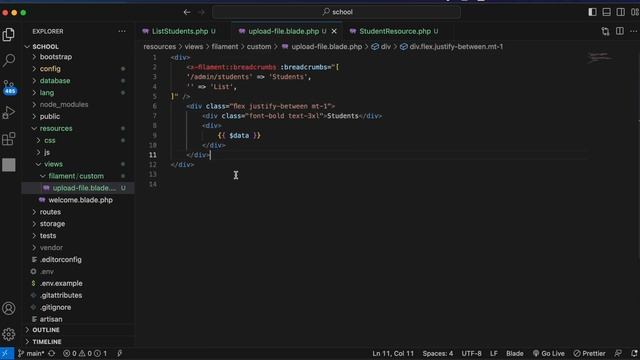Open editor More Actions ellipsis

point(633,31)
